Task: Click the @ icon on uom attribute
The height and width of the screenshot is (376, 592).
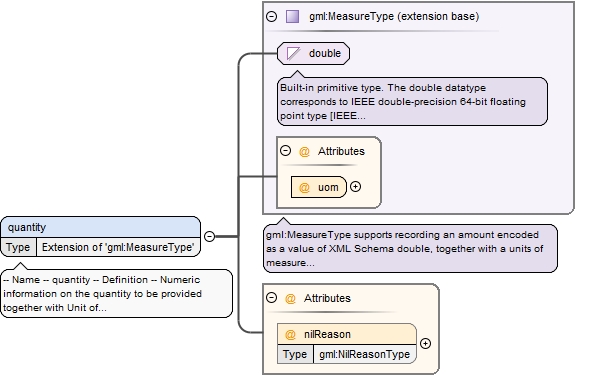Action: (x=304, y=187)
